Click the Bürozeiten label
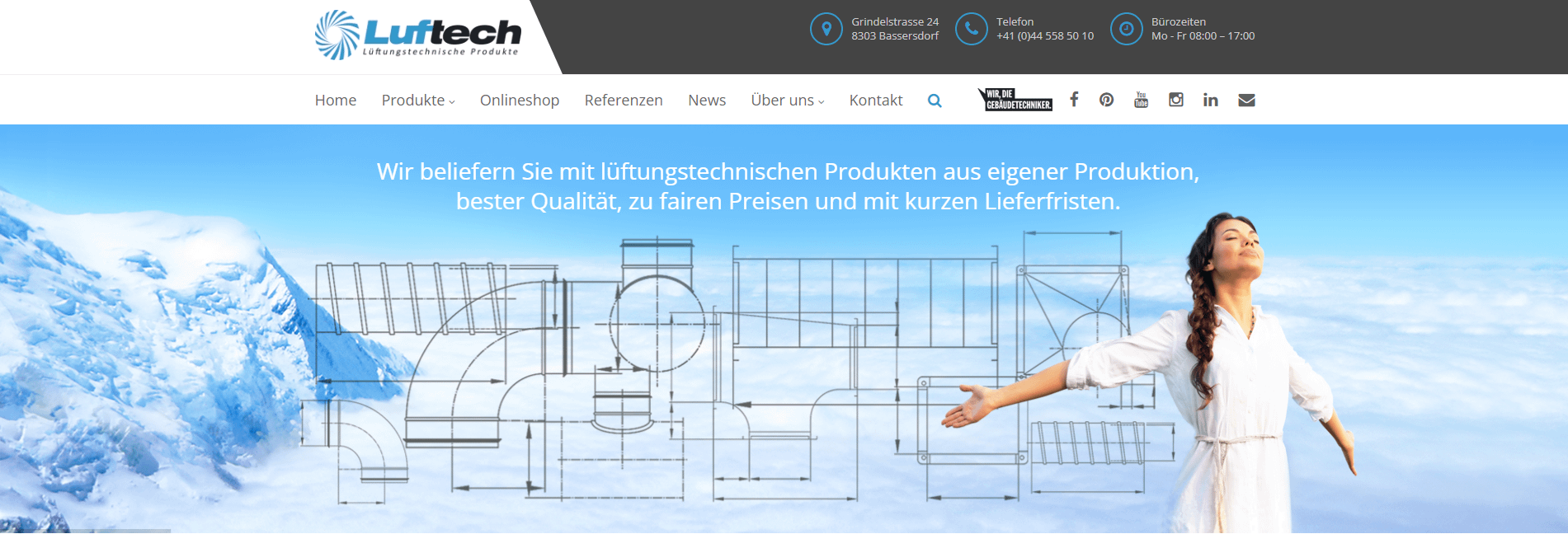 click(x=1179, y=22)
